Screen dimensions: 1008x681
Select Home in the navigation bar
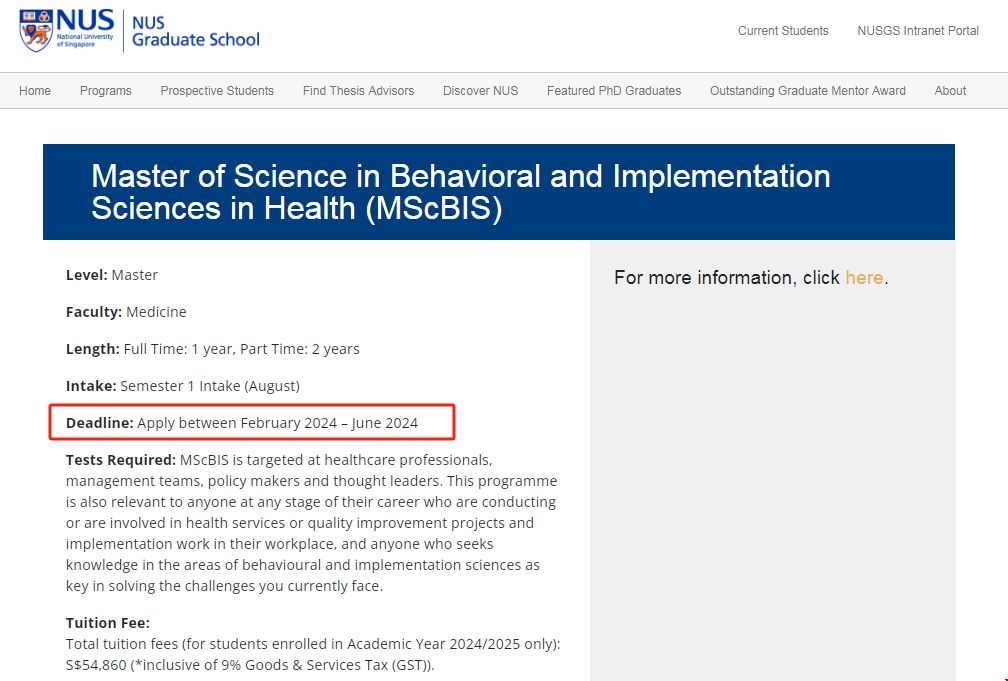pos(34,90)
